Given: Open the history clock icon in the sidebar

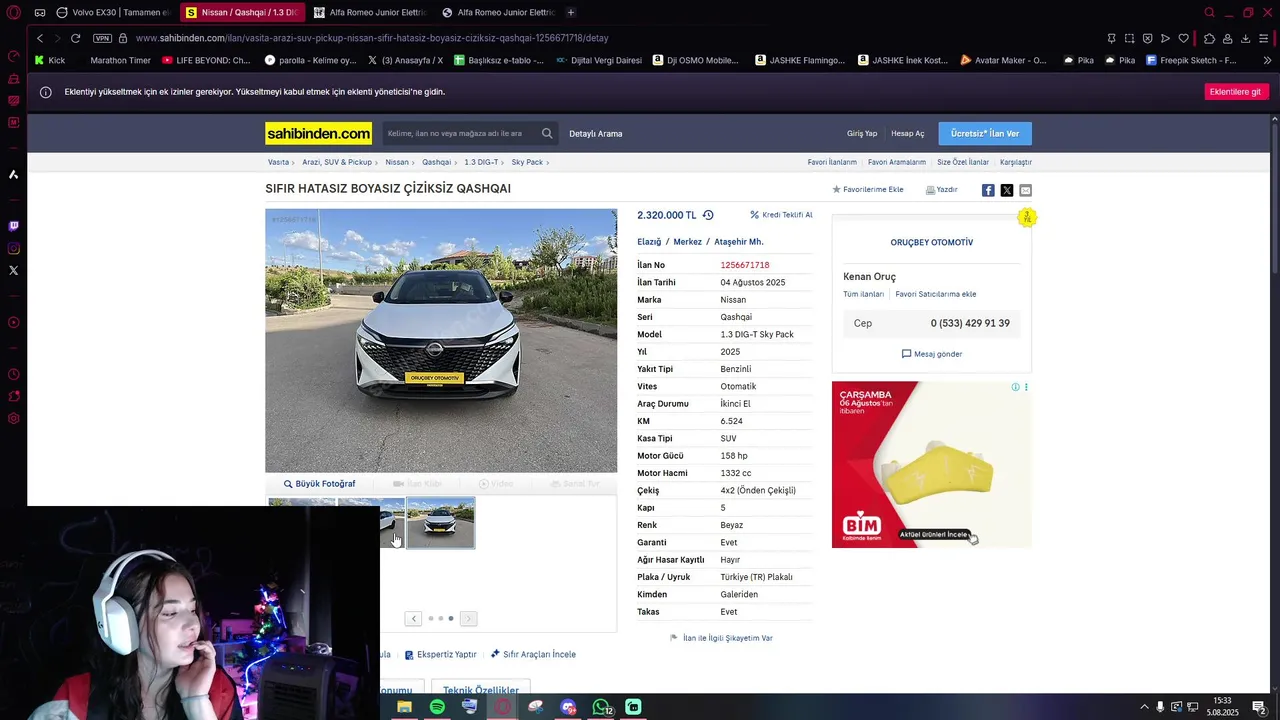Looking at the screenshot, I should click(x=14, y=374).
